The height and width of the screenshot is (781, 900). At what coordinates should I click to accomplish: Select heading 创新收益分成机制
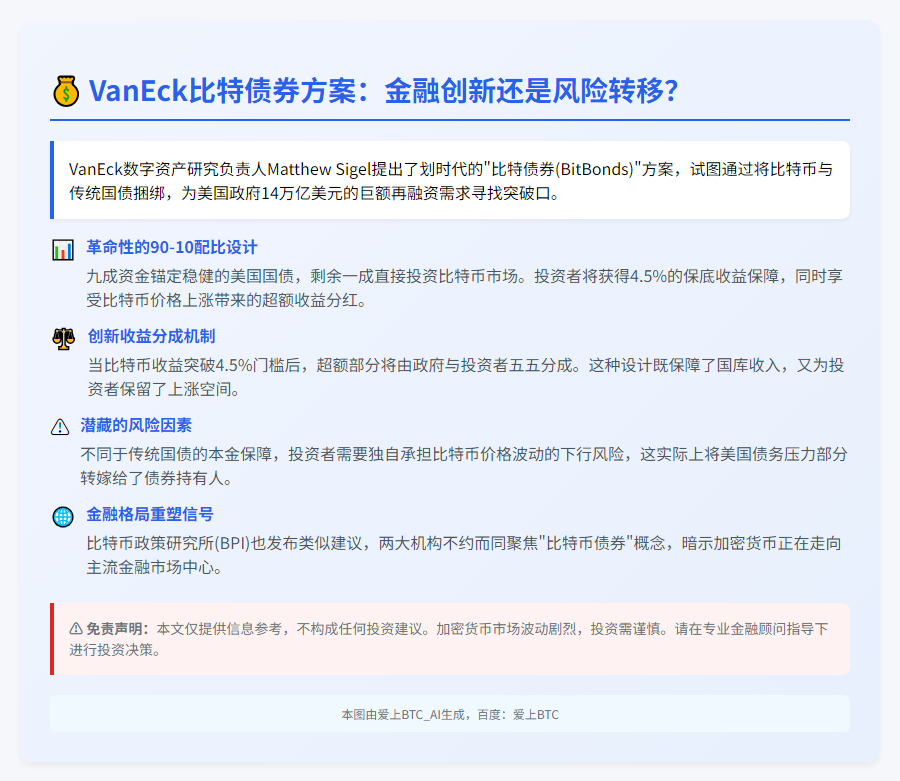pos(151,336)
